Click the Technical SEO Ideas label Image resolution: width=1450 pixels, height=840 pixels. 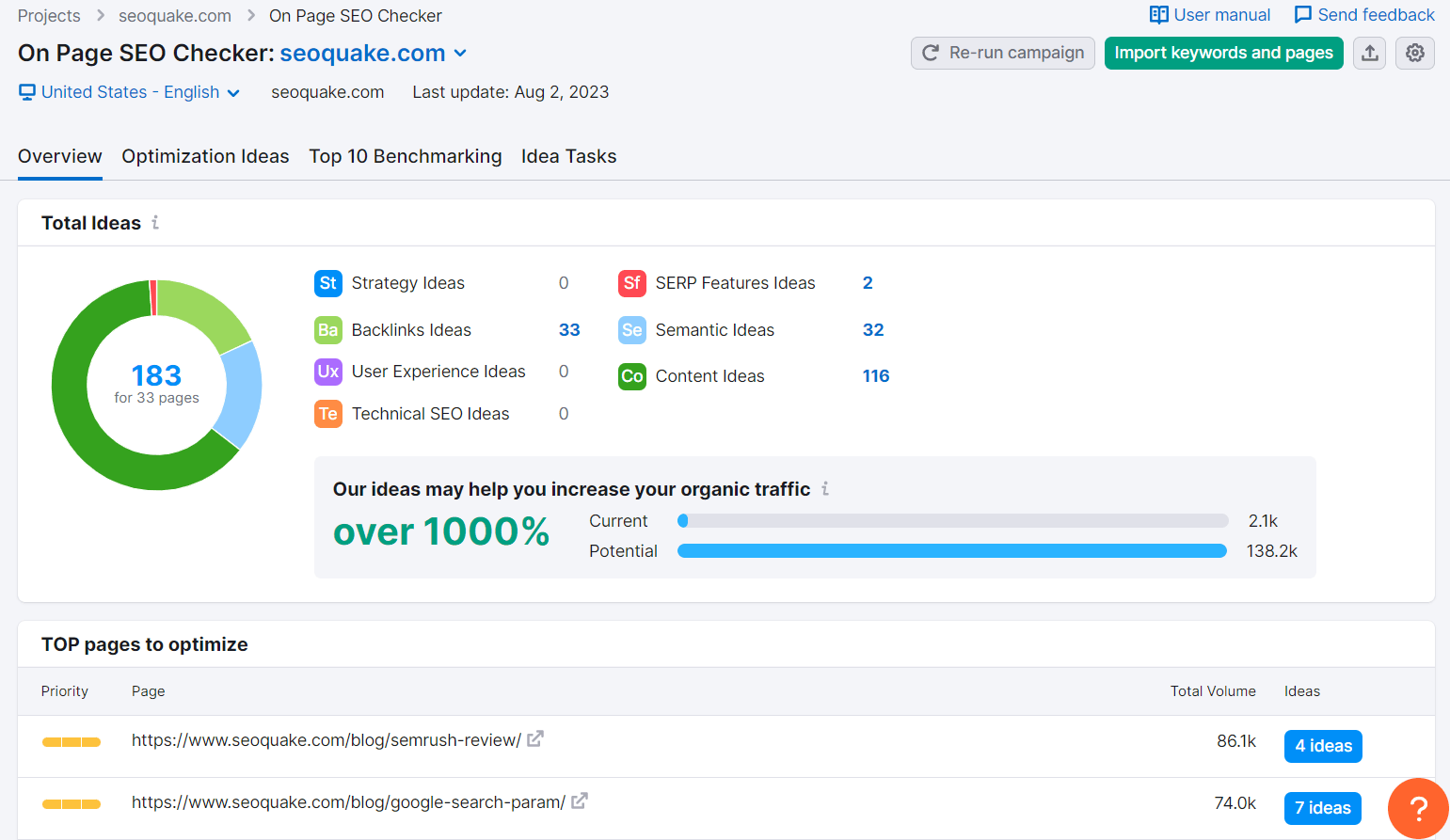tap(431, 414)
